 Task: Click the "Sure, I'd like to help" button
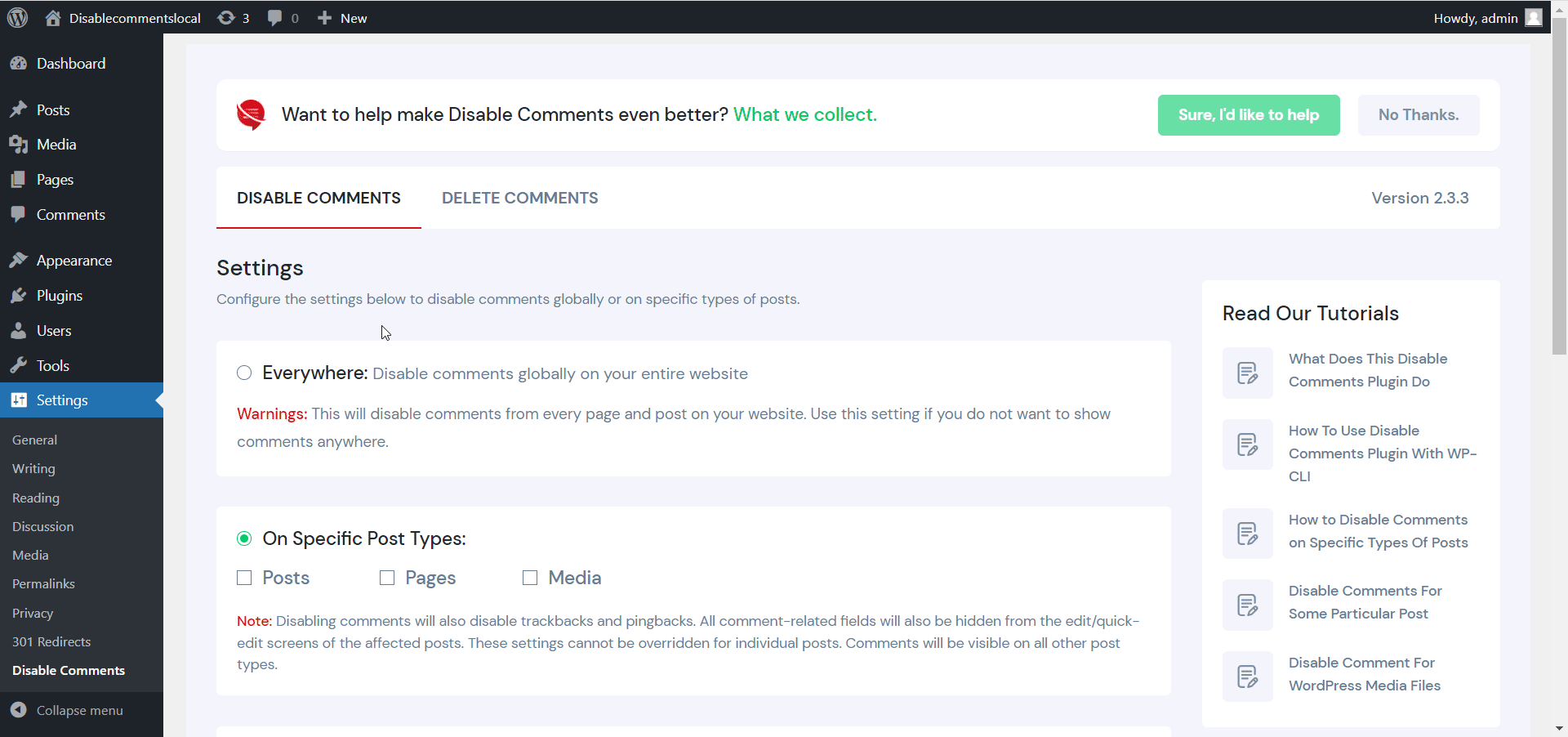pyautogui.click(x=1248, y=115)
